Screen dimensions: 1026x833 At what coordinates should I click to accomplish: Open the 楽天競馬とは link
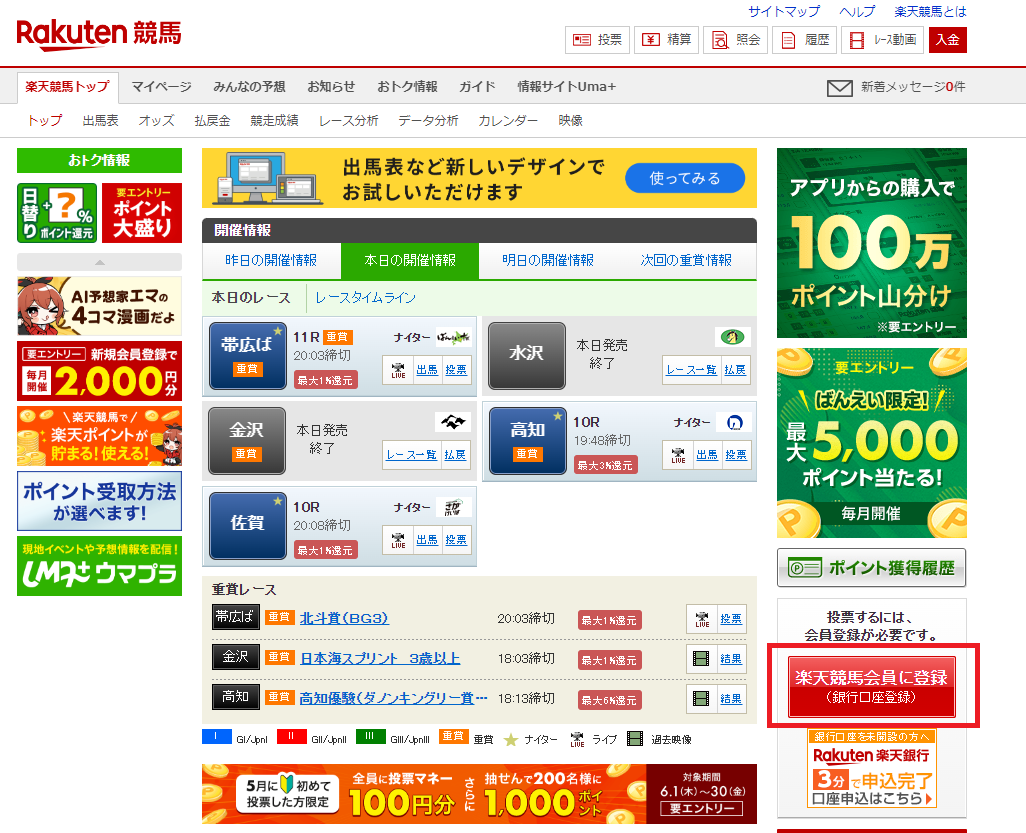click(930, 11)
